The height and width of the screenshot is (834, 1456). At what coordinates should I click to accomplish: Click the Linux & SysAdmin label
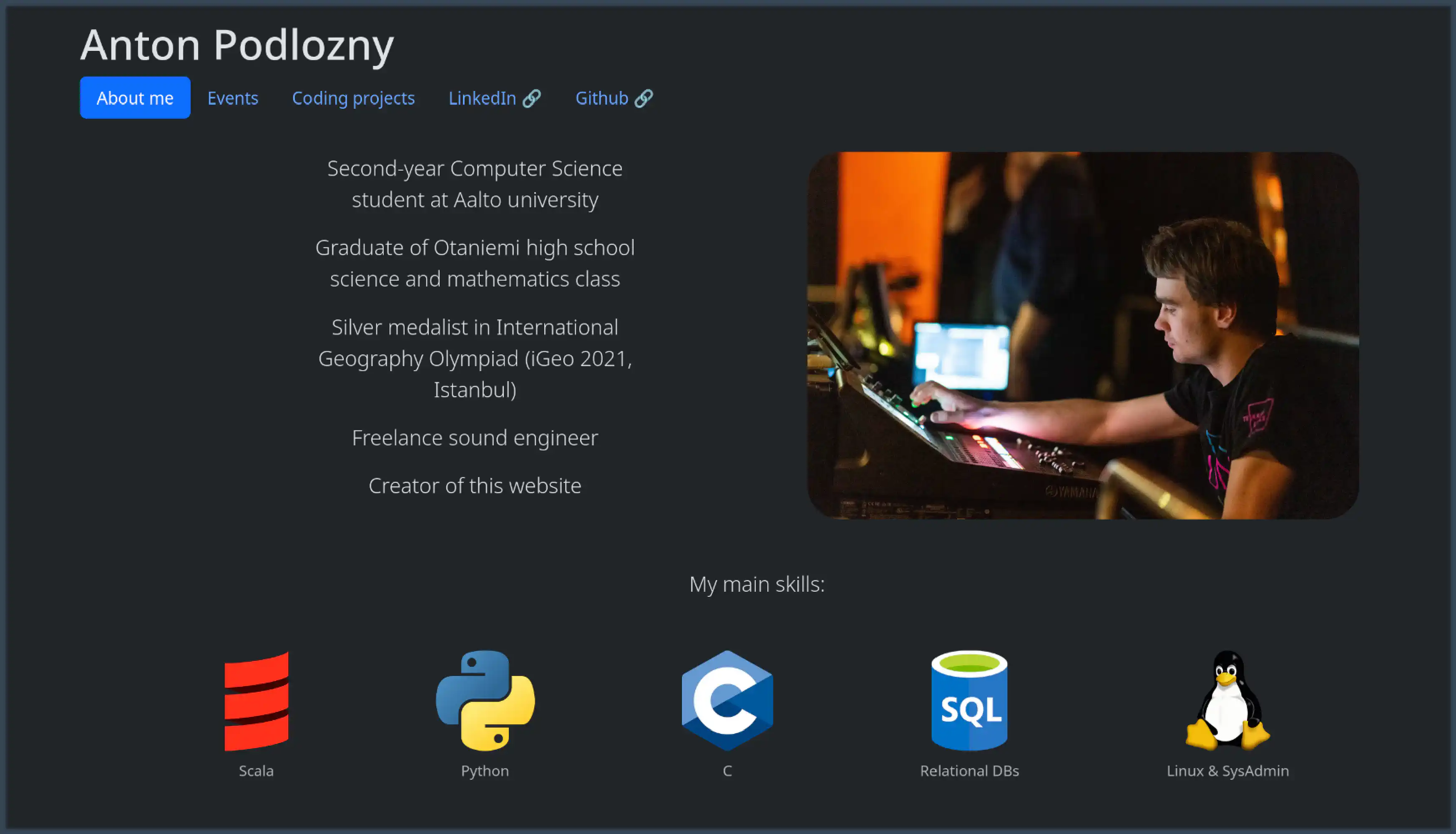click(x=1227, y=771)
